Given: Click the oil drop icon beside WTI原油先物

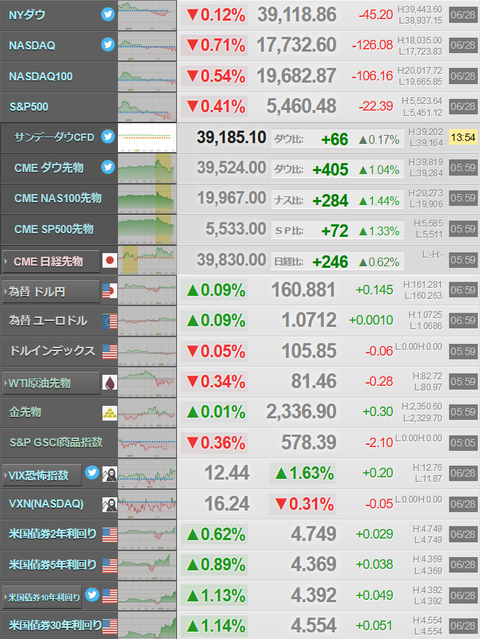Looking at the screenshot, I should (x=110, y=383).
